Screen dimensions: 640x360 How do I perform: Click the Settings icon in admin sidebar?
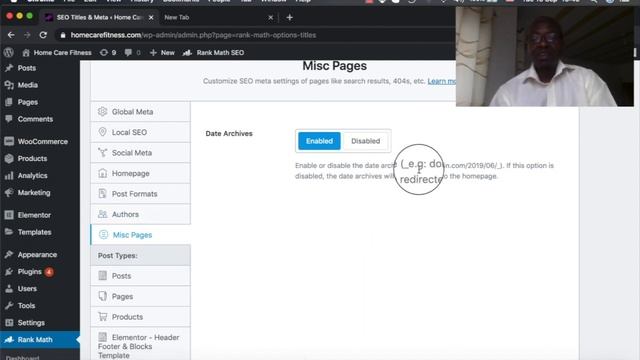pyautogui.click(x=9, y=322)
